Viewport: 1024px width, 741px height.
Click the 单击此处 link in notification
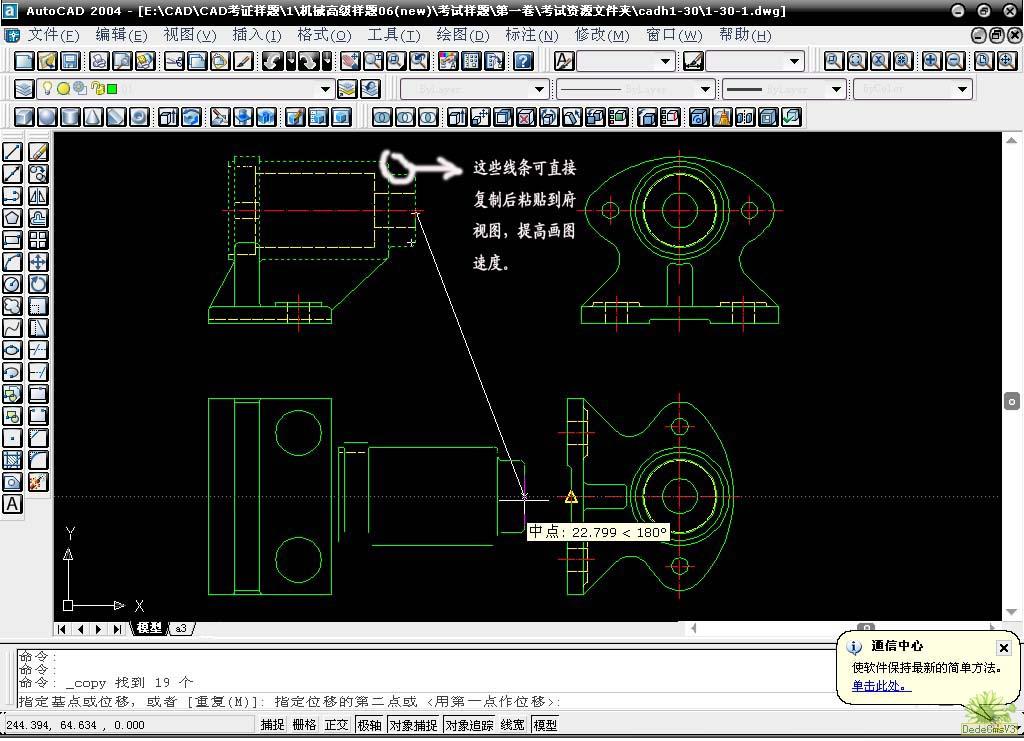[x=880, y=686]
